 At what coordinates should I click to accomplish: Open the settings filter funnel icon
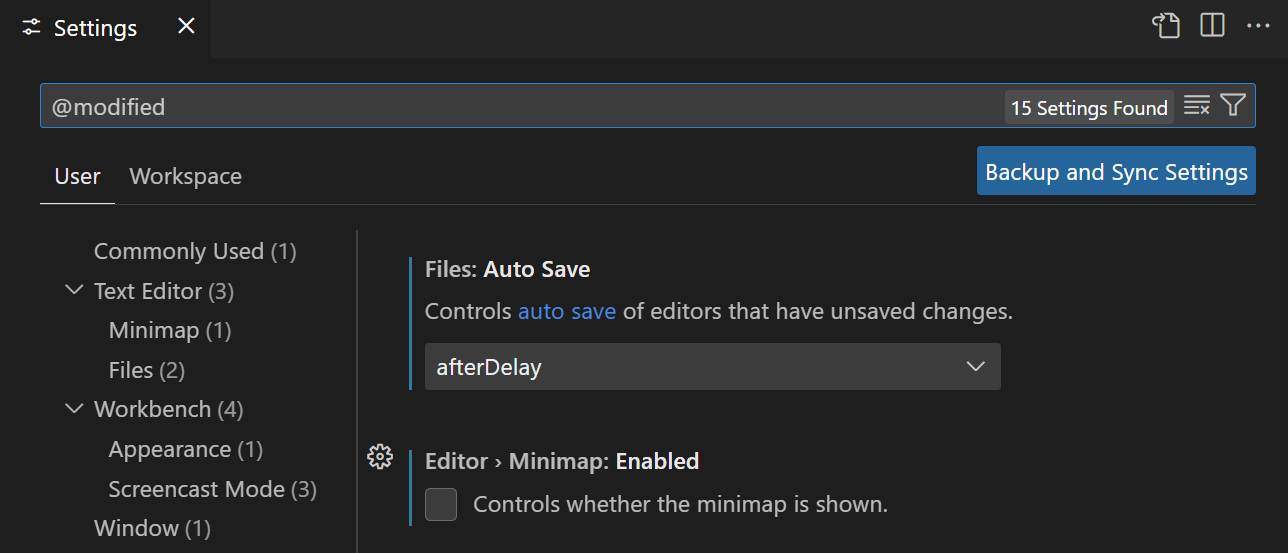coord(1233,106)
